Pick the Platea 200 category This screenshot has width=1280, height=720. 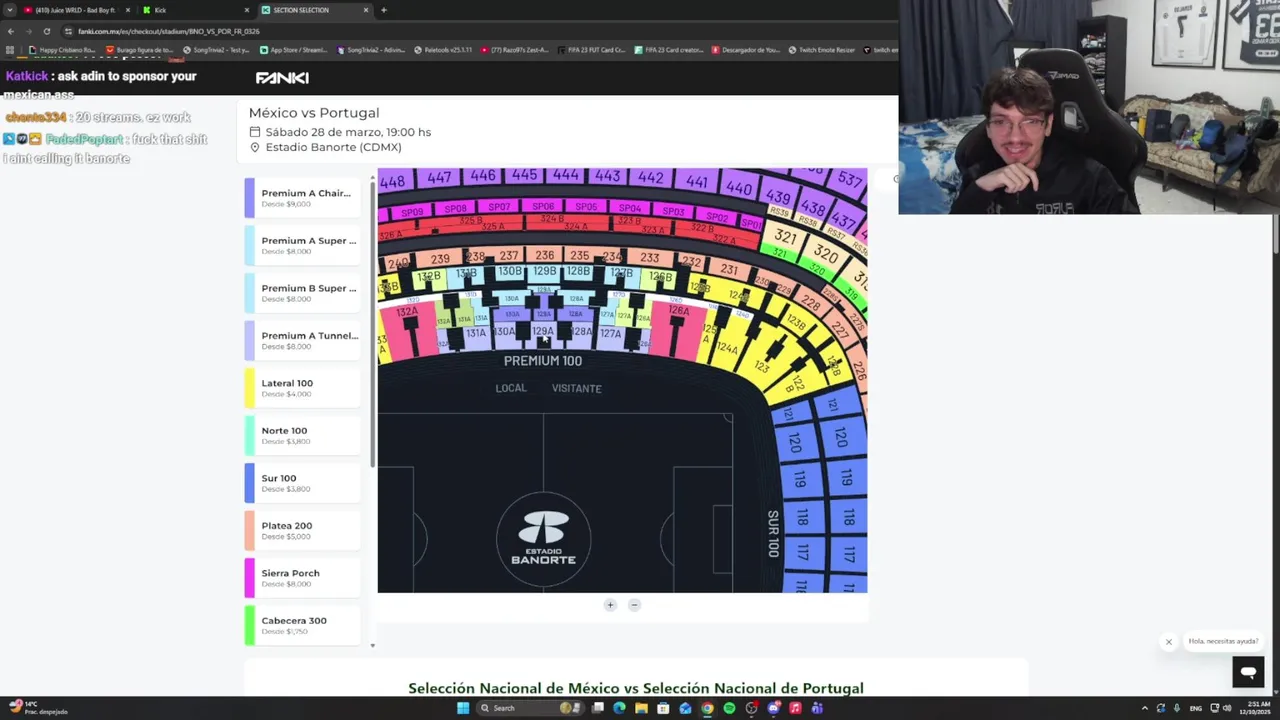tap(302, 530)
